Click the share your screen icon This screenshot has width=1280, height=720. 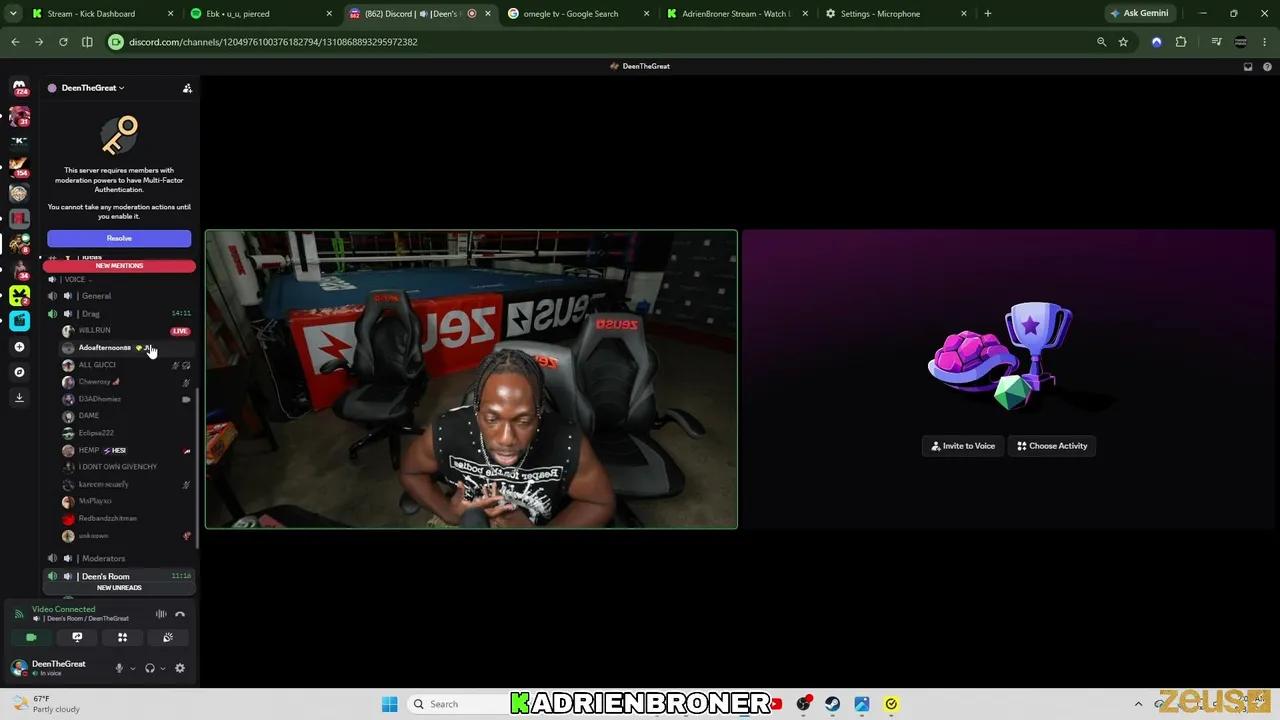click(77, 637)
